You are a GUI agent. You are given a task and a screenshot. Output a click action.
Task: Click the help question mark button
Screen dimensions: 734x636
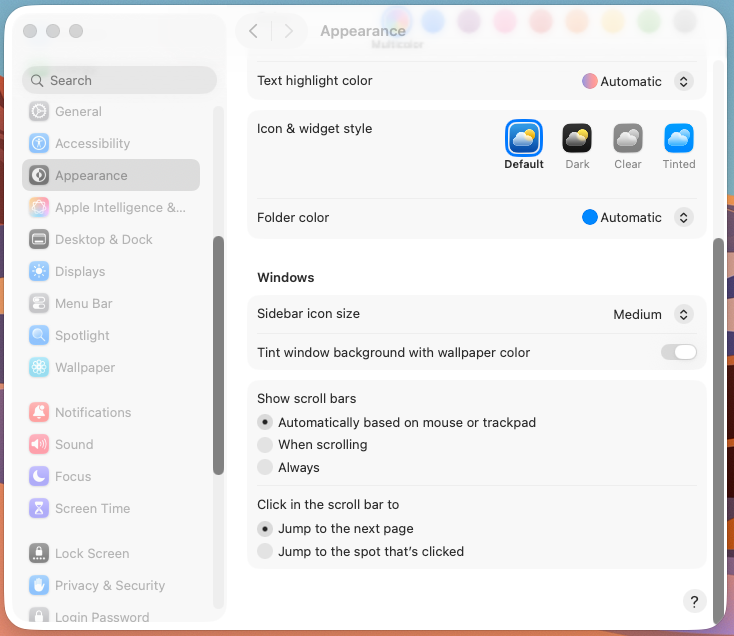pos(694,601)
